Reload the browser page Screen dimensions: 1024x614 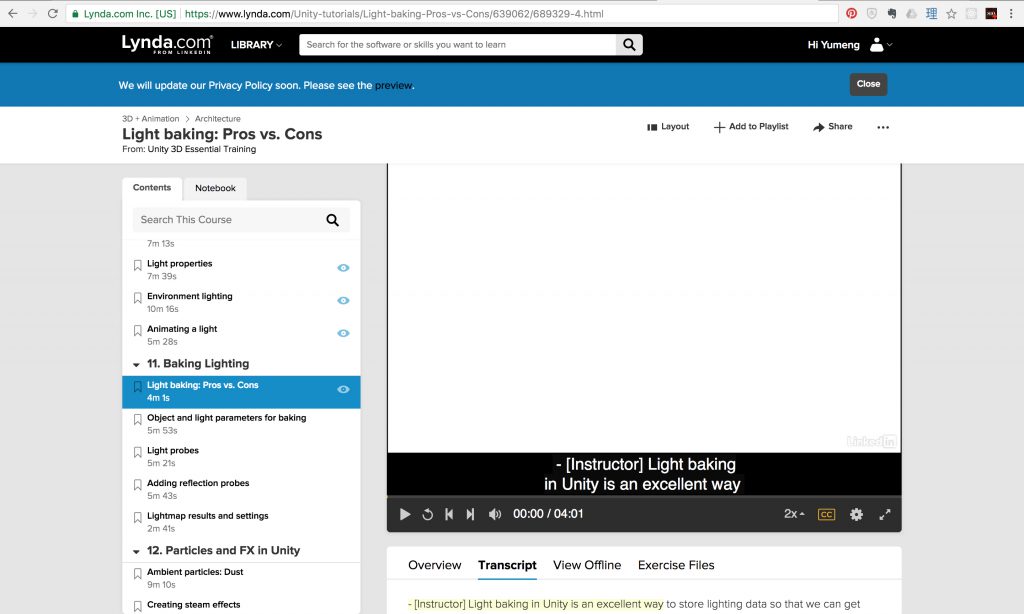click(53, 13)
